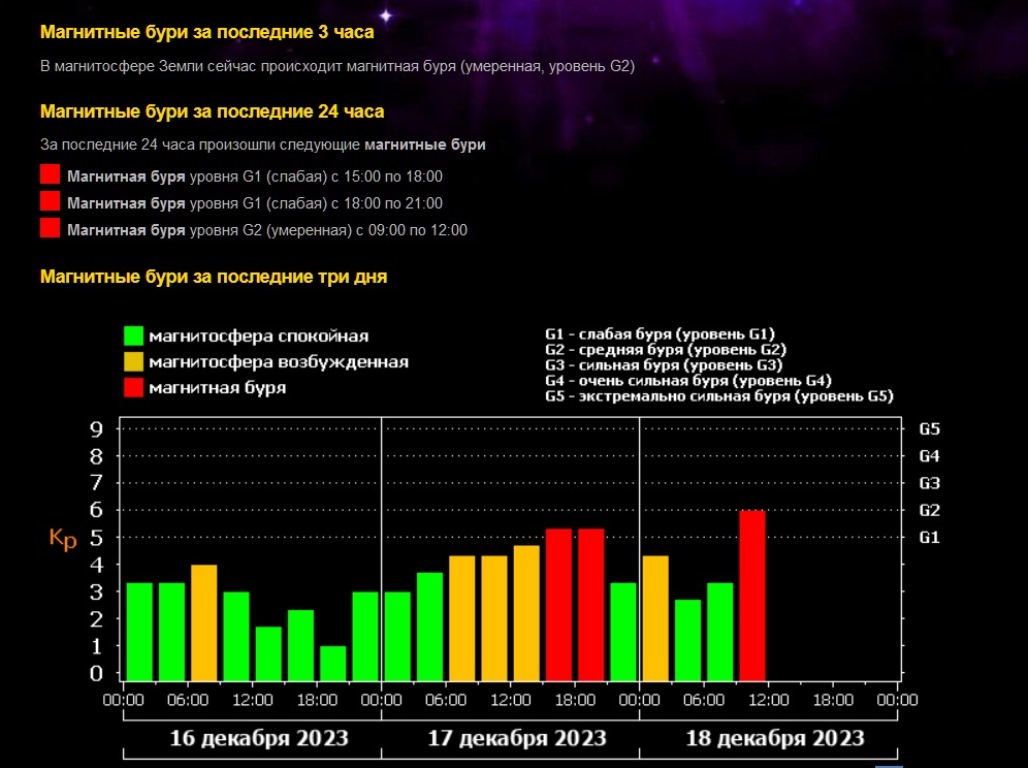Click the '17 декабря 2023' date label
Screen dimensions: 1028x768
point(517,739)
